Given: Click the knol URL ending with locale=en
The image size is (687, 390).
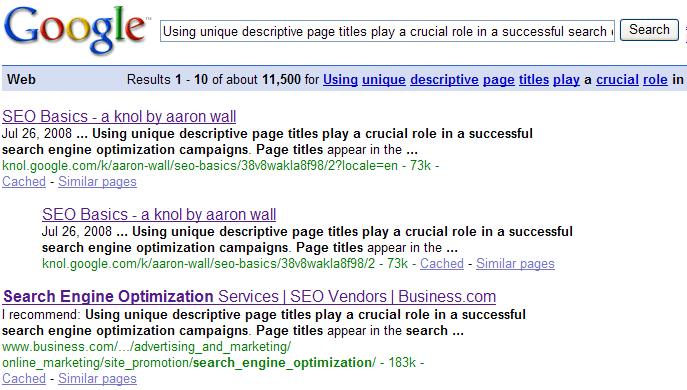Looking at the screenshot, I should (x=200, y=166).
